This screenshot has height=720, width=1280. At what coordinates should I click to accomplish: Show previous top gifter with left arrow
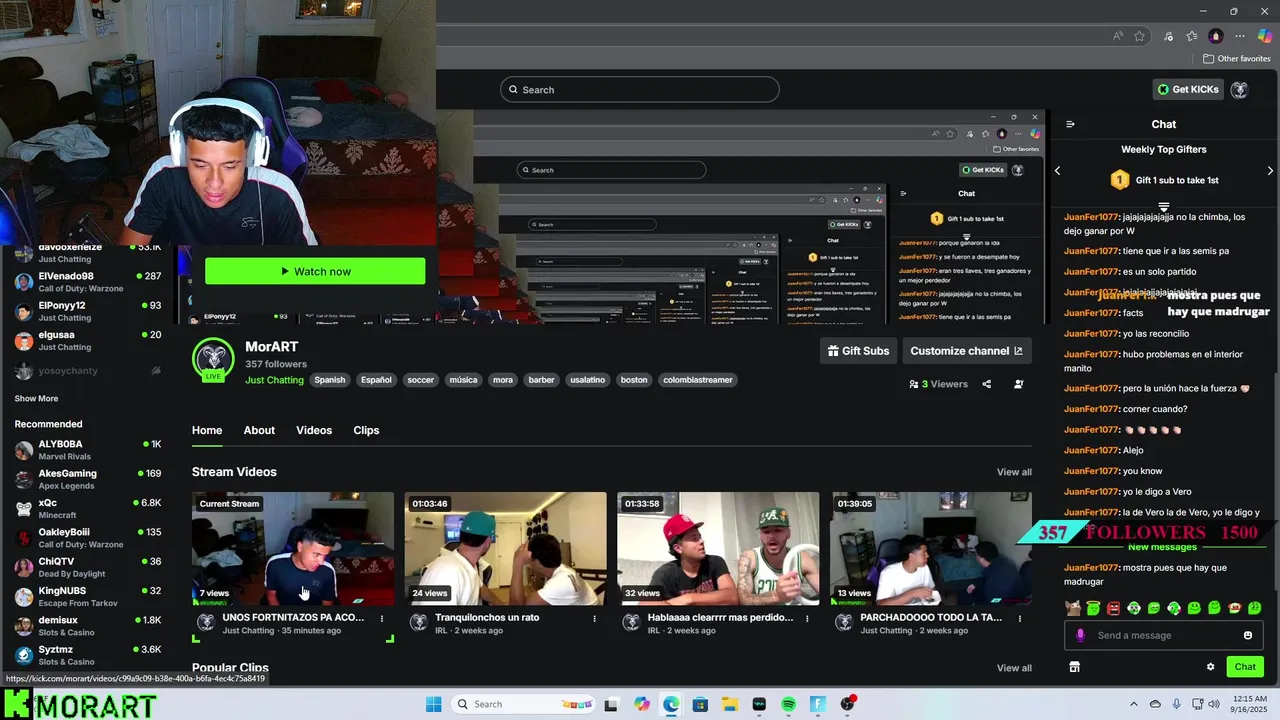point(1057,170)
